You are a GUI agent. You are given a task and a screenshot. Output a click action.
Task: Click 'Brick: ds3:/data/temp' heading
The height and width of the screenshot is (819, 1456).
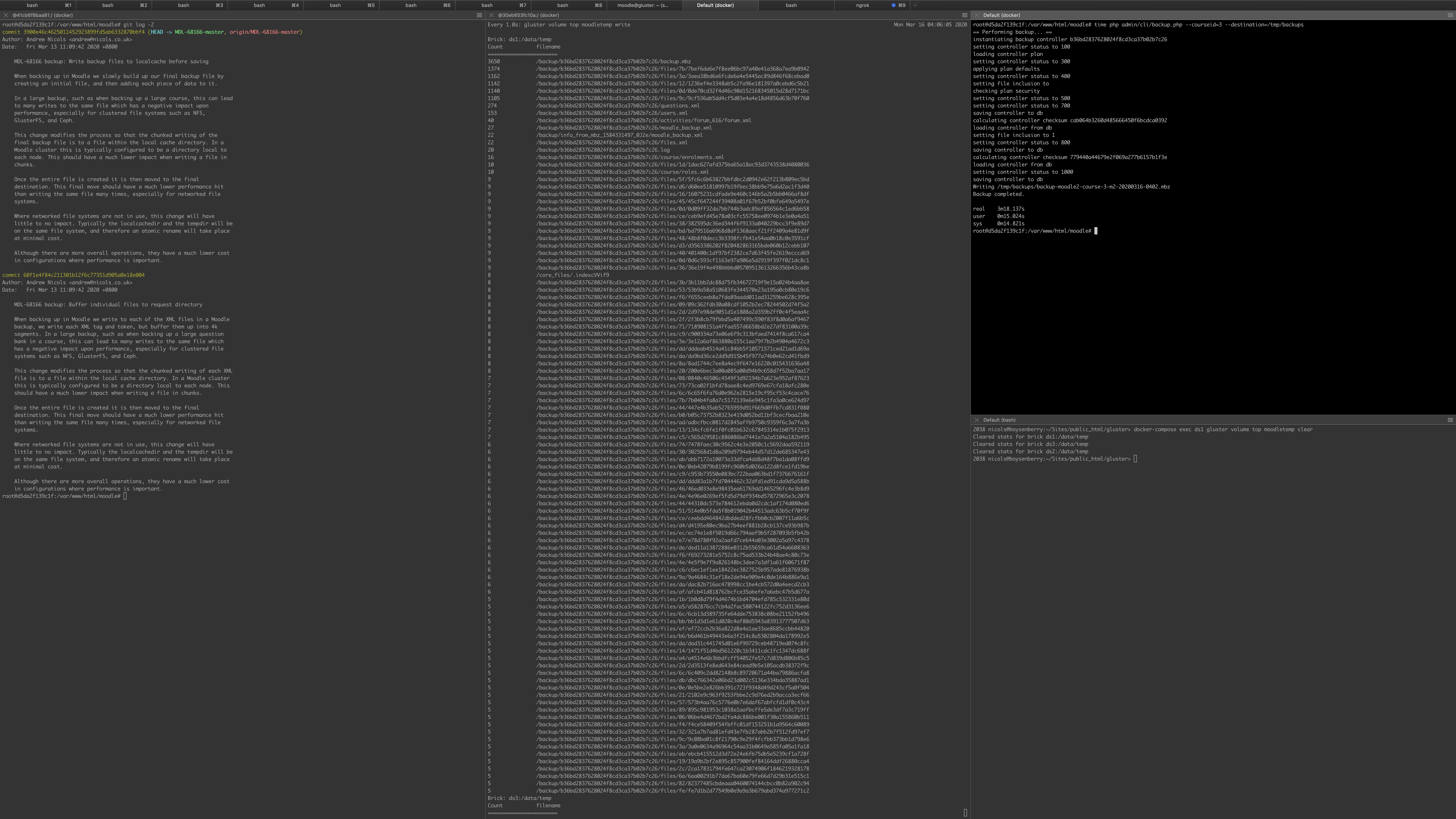pyautogui.click(x=519, y=798)
